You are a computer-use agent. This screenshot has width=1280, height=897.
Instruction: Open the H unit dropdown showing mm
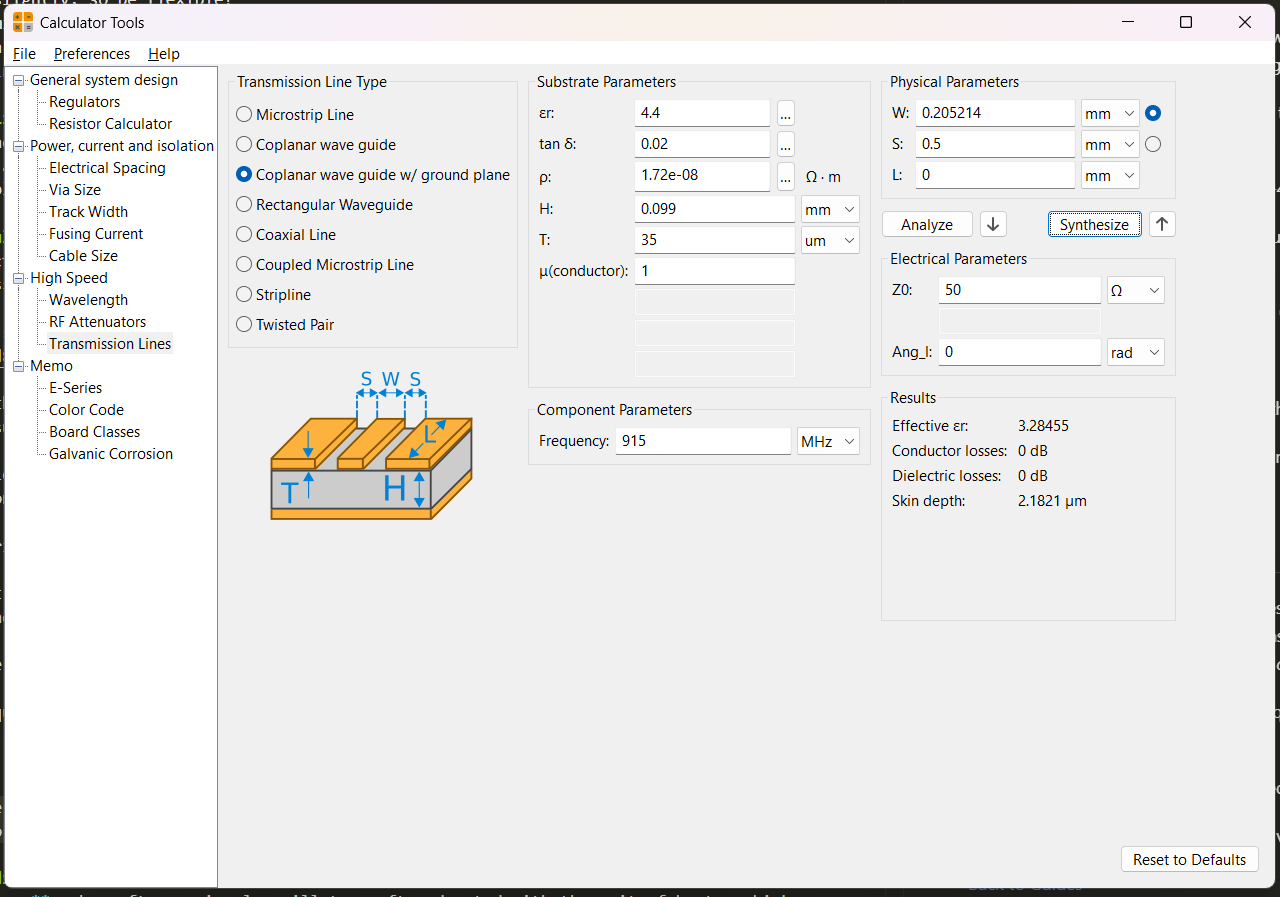[x=829, y=209]
